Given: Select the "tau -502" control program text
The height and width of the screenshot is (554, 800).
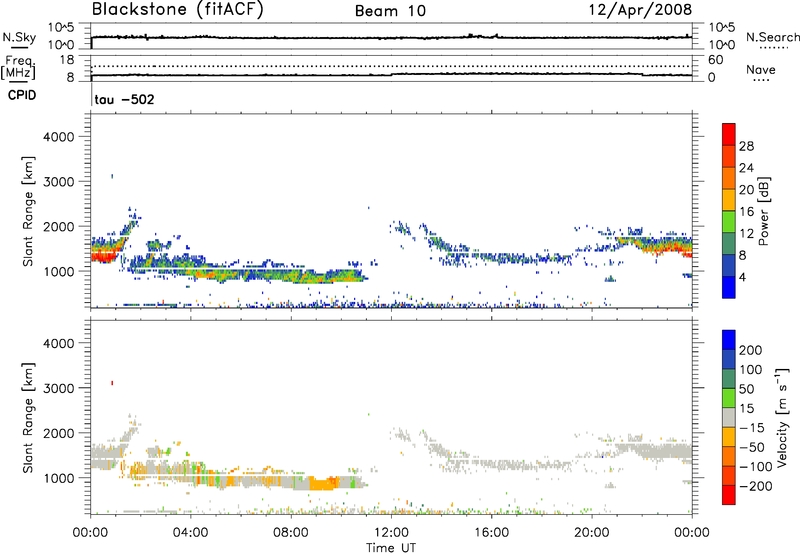Looking at the screenshot, I should point(124,99).
